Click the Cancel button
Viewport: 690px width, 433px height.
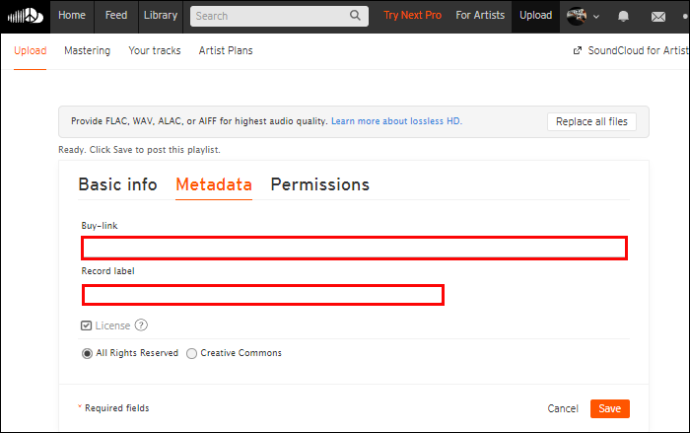coord(563,409)
